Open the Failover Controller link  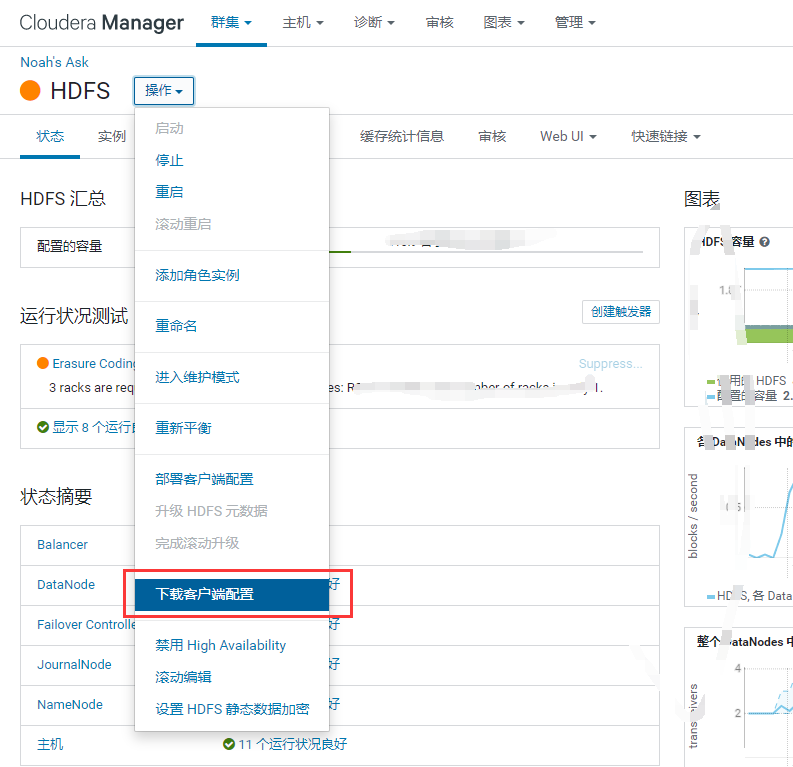click(x=86, y=624)
